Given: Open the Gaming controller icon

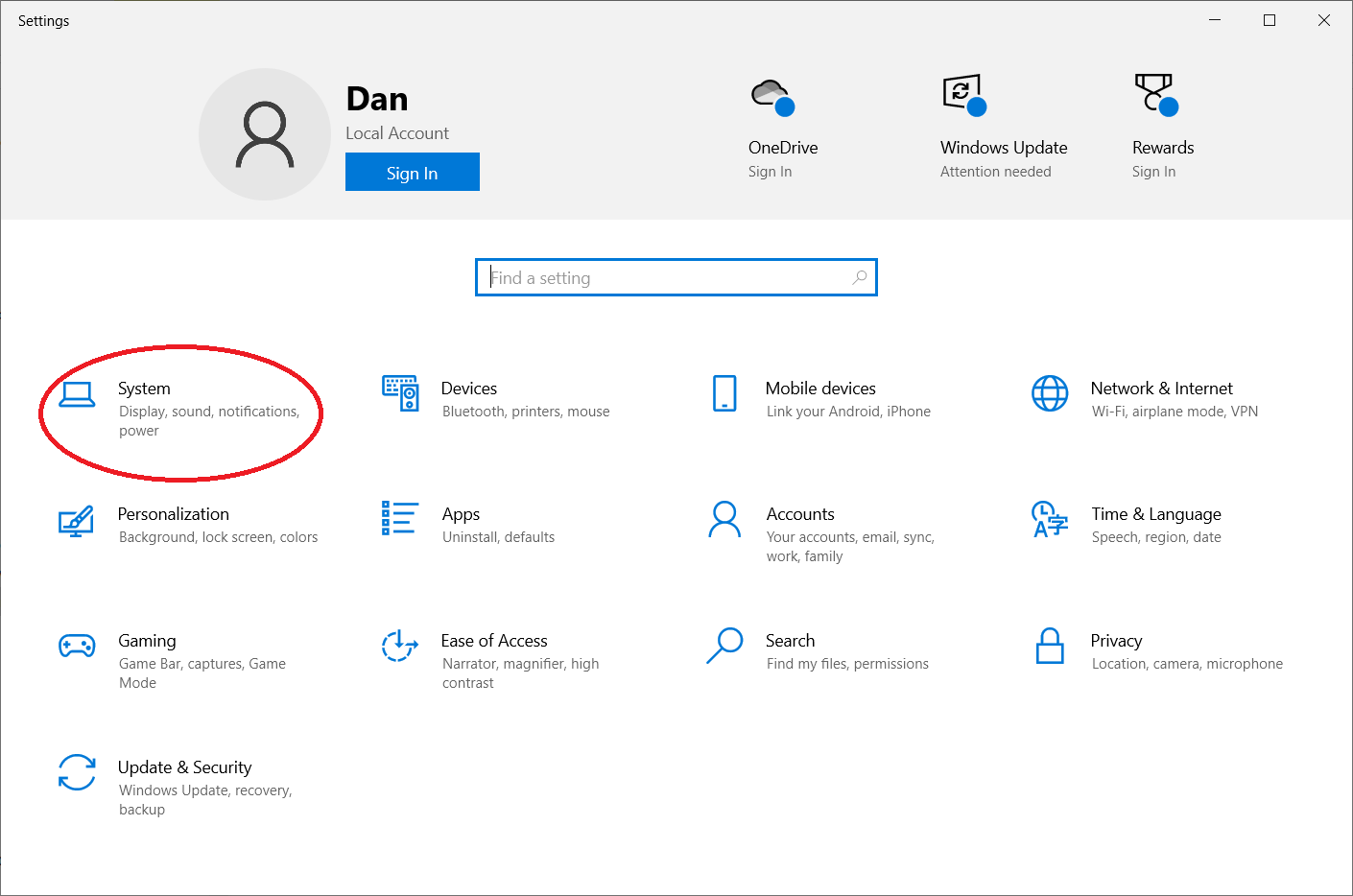Looking at the screenshot, I should pos(77,647).
